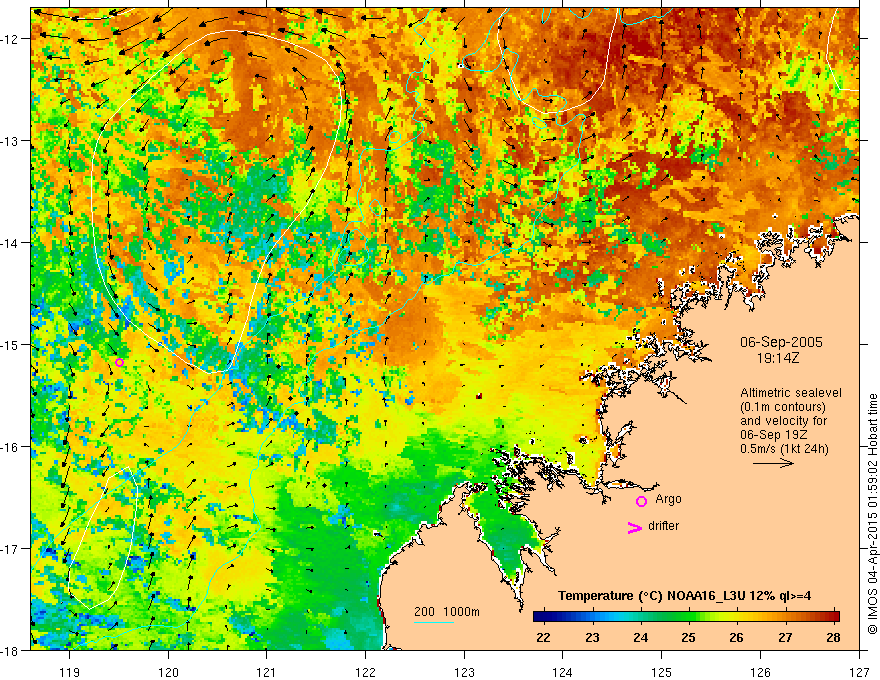Screen dimensions: 880x680
Task: Click the color bar tick label '26'
Action: (736, 637)
